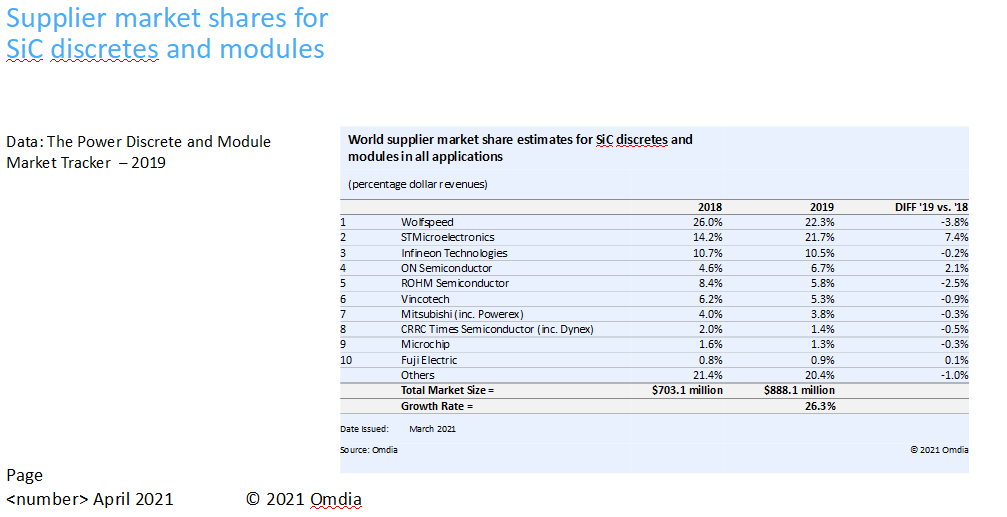Screen dimensions: 1007x517
Task: Click the 'Source: Omdia' footnote
Action: (x=369, y=450)
